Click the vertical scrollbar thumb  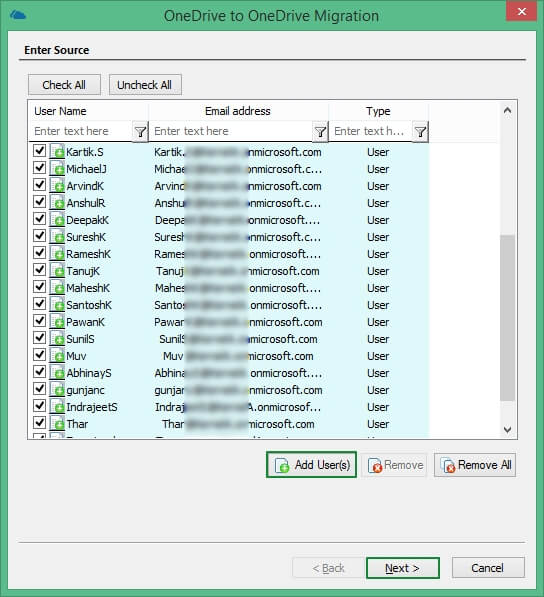coord(507,318)
